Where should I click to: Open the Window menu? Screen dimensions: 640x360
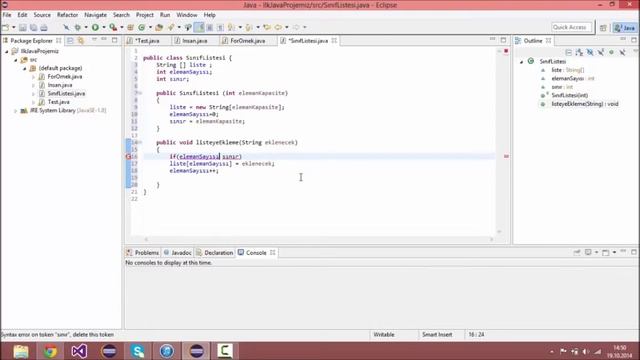pos(187,15)
